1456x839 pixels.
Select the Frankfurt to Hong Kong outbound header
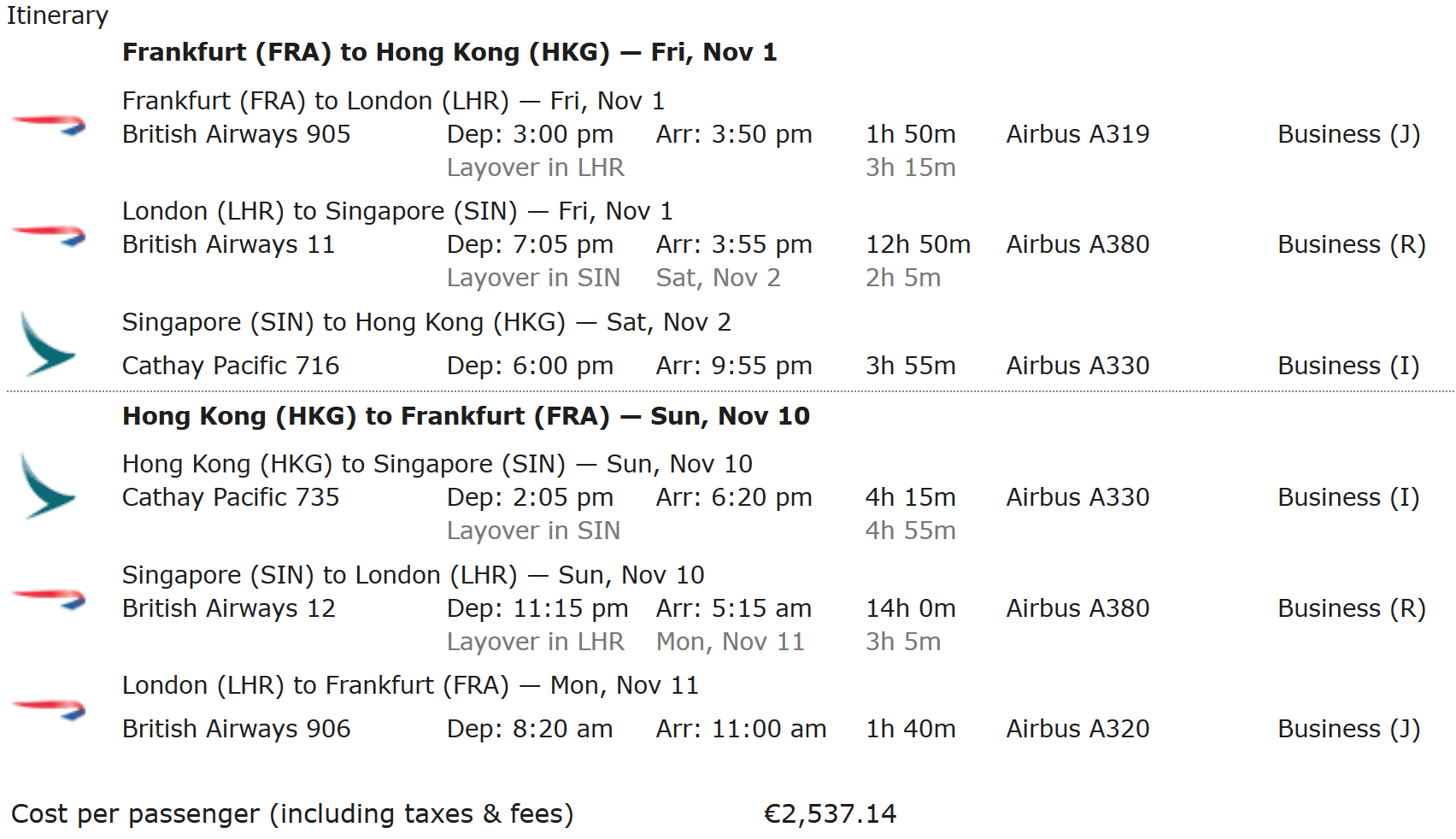[x=449, y=52]
